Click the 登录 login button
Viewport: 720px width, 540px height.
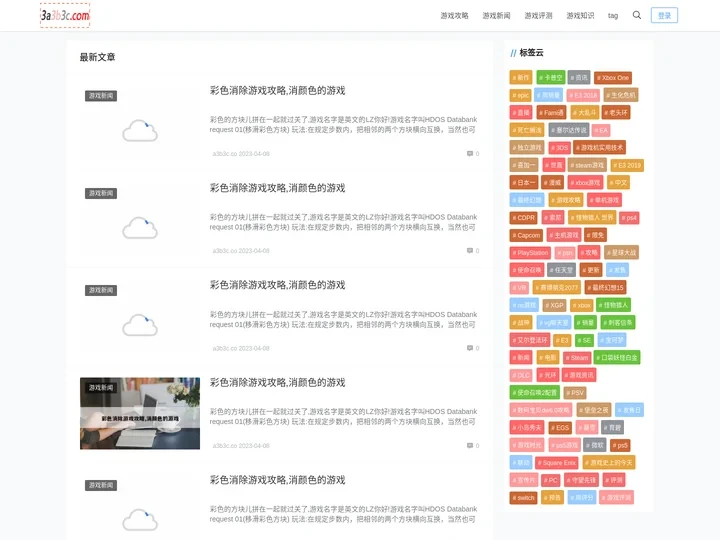pos(664,15)
